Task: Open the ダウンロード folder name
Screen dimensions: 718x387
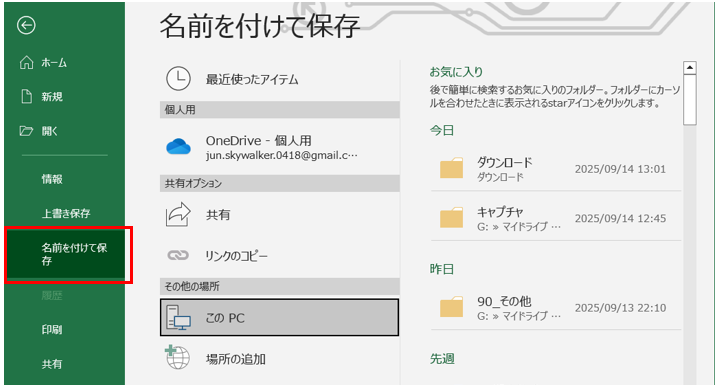Action: tap(505, 162)
